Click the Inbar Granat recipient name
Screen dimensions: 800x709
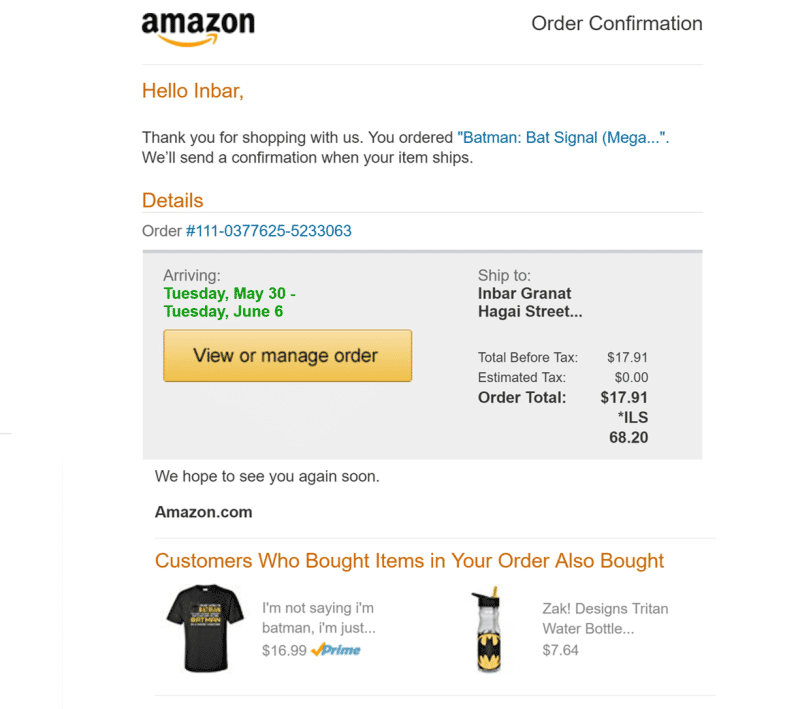525,293
